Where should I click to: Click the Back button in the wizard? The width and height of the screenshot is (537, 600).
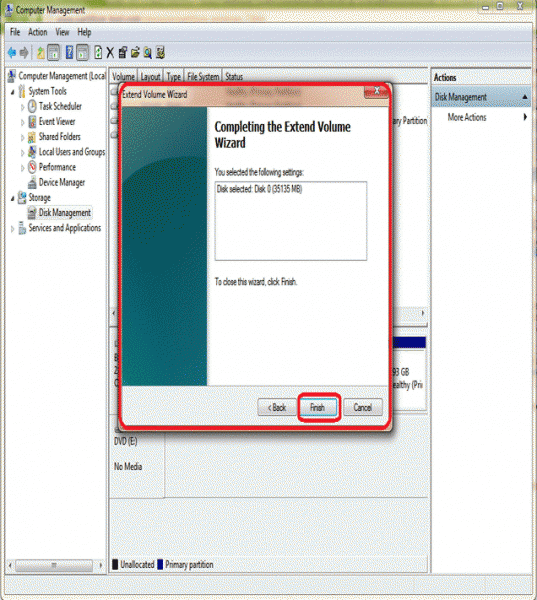coord(277,408)
